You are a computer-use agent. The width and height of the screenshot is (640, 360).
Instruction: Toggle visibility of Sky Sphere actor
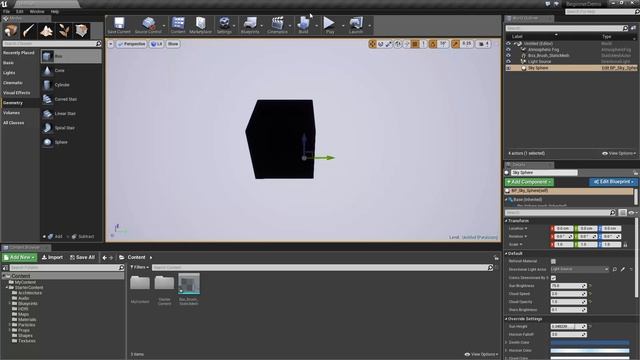(x=508, y=68)
